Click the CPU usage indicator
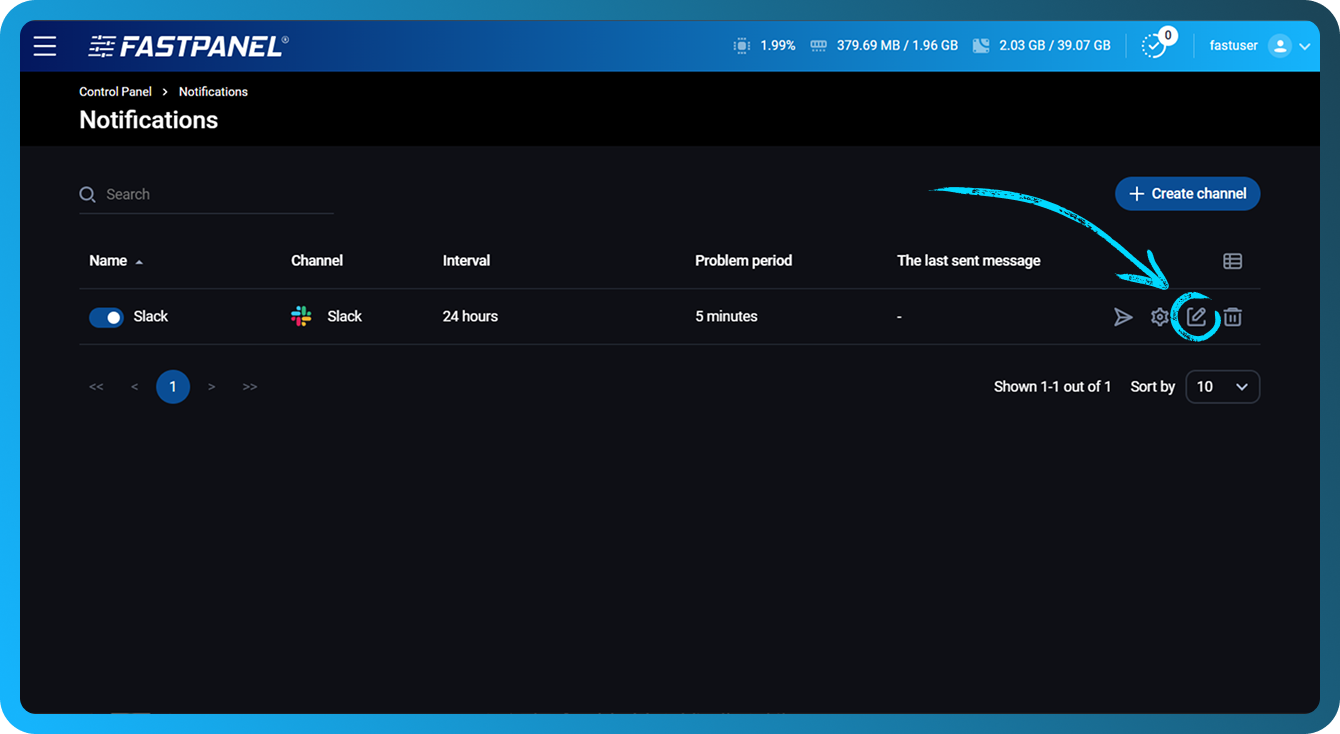This screenshot has height=734, width=1340. click(764, 46)
